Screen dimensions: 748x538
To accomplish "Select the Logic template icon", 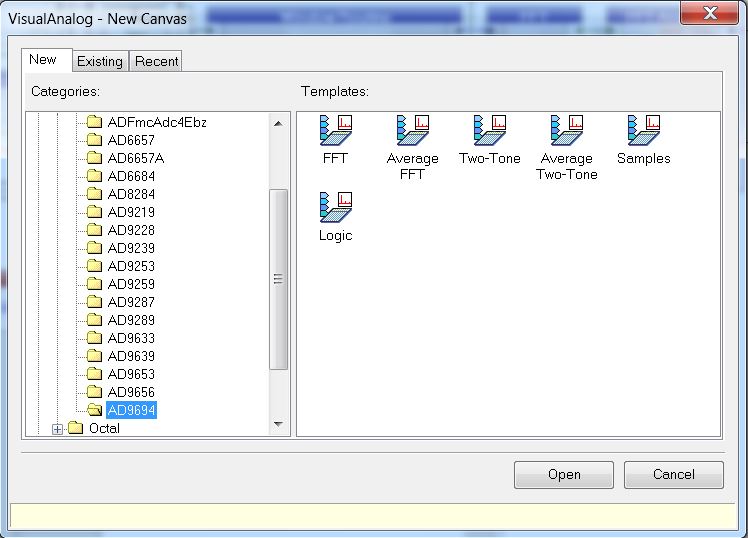I will click(x=335, y=207).
